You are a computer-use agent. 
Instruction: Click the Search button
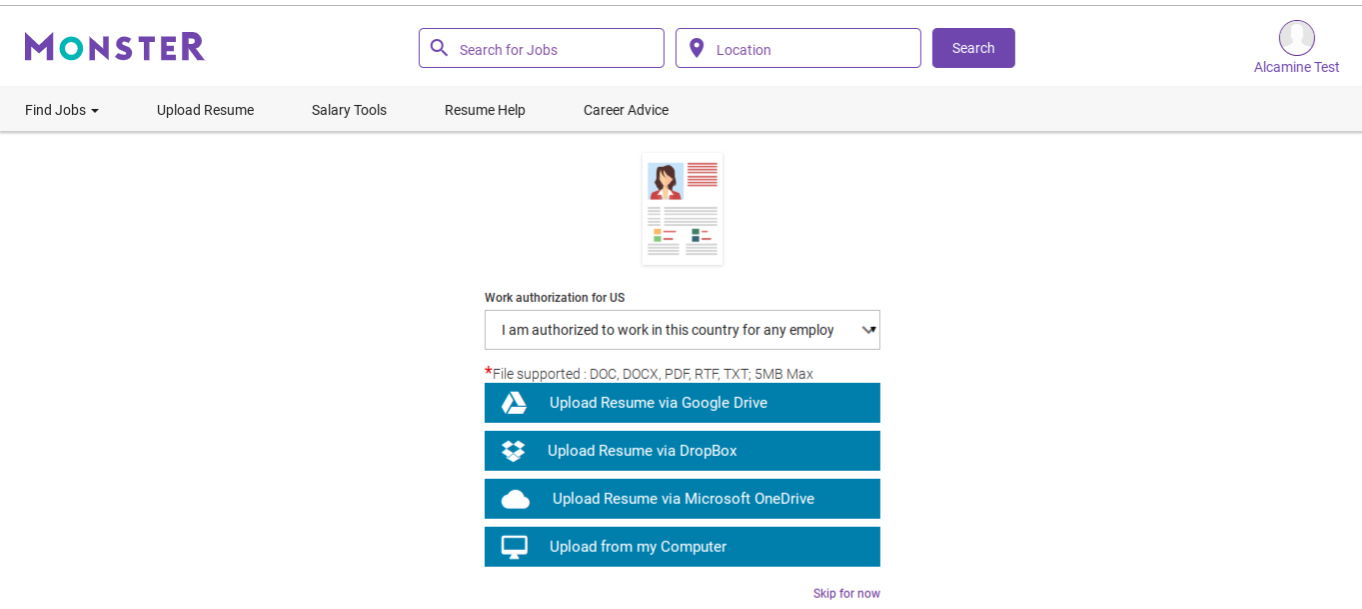(973, 48)
